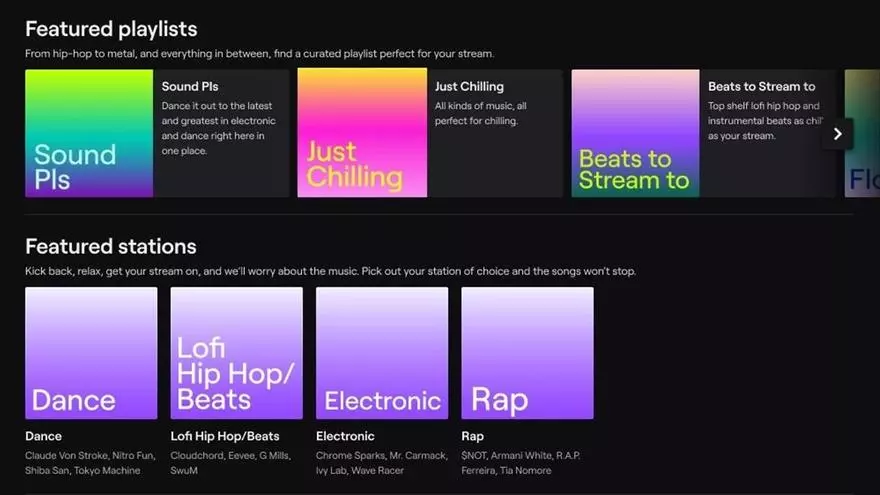Start the Rap station tile

[x=527, y=353]
